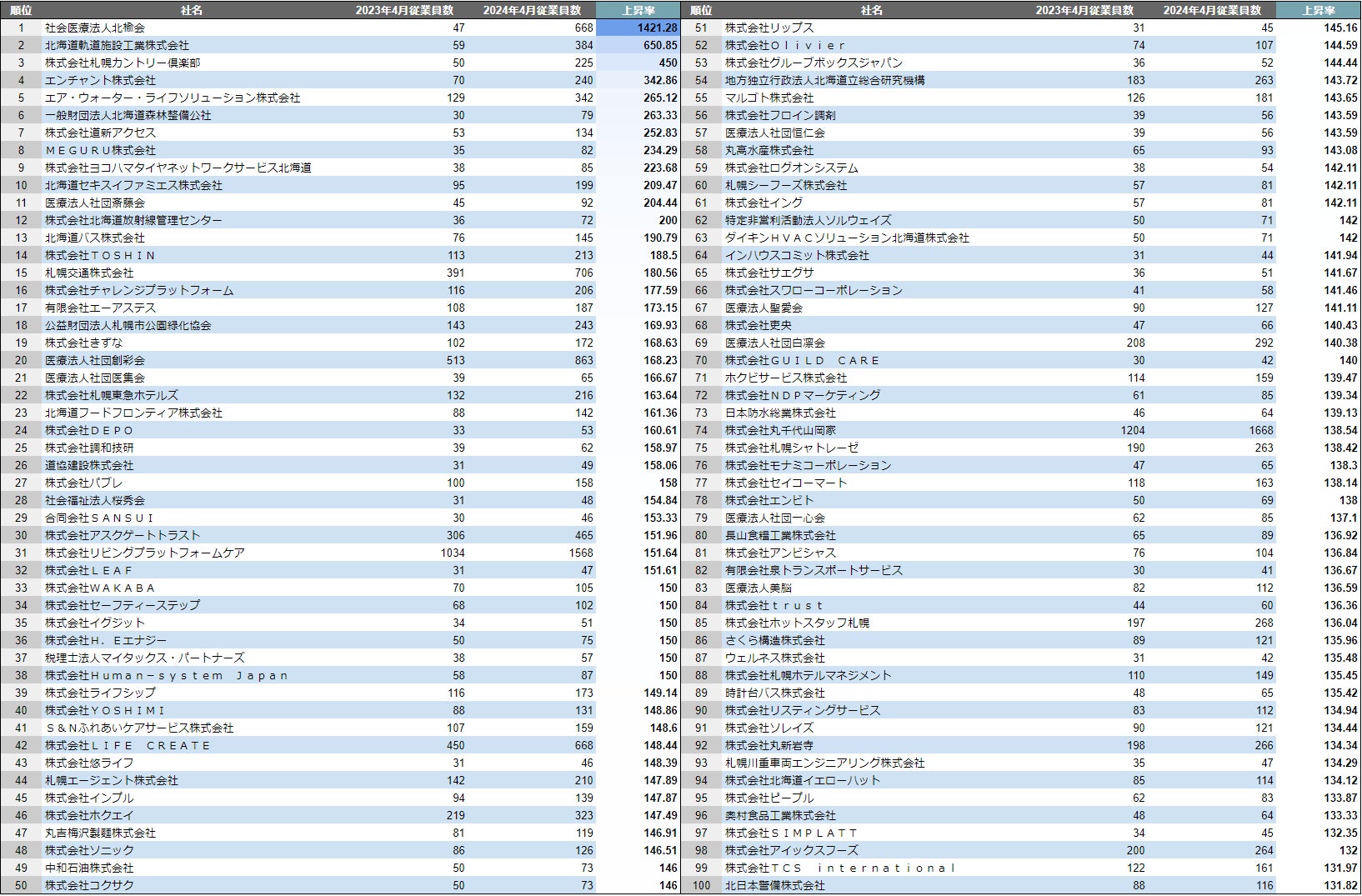Viewport: 1362px width, 896px height.
Task: Select 株式会社アンビシャス
Action: [x=780, y=553]
